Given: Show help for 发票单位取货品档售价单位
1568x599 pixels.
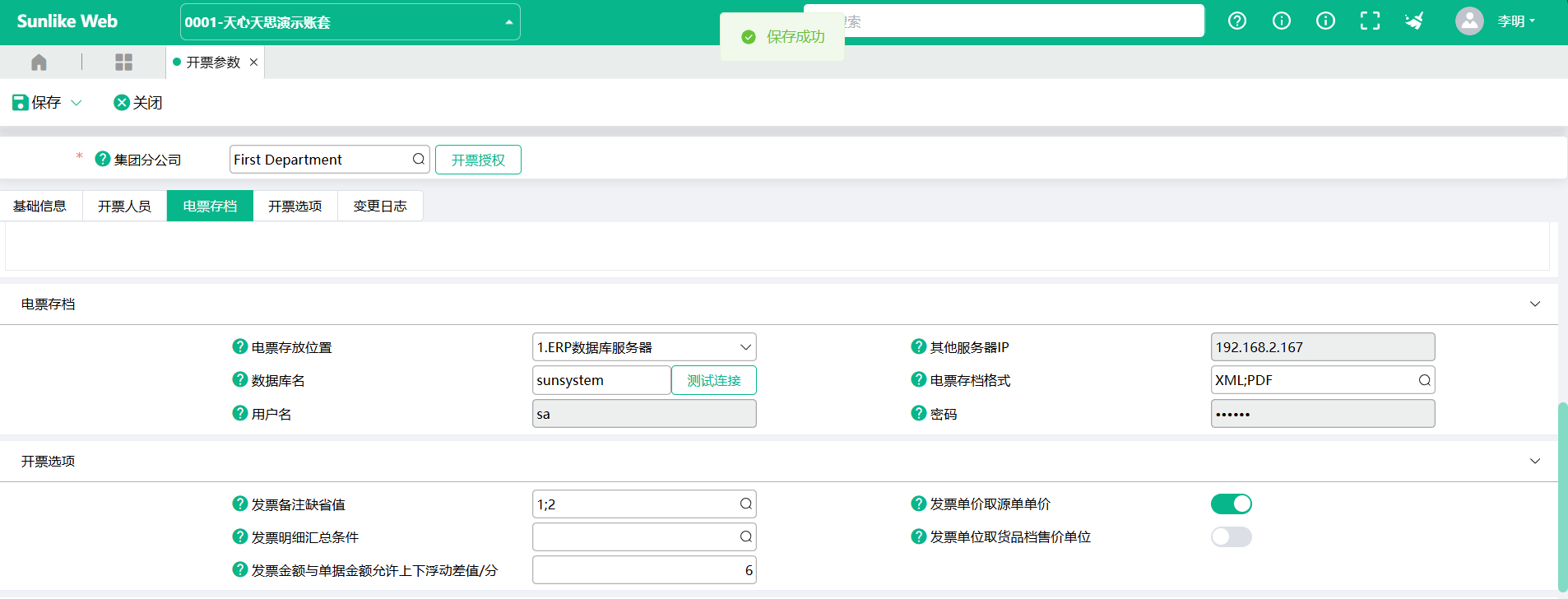Looking at the screenshot, I should coord(919,536).
